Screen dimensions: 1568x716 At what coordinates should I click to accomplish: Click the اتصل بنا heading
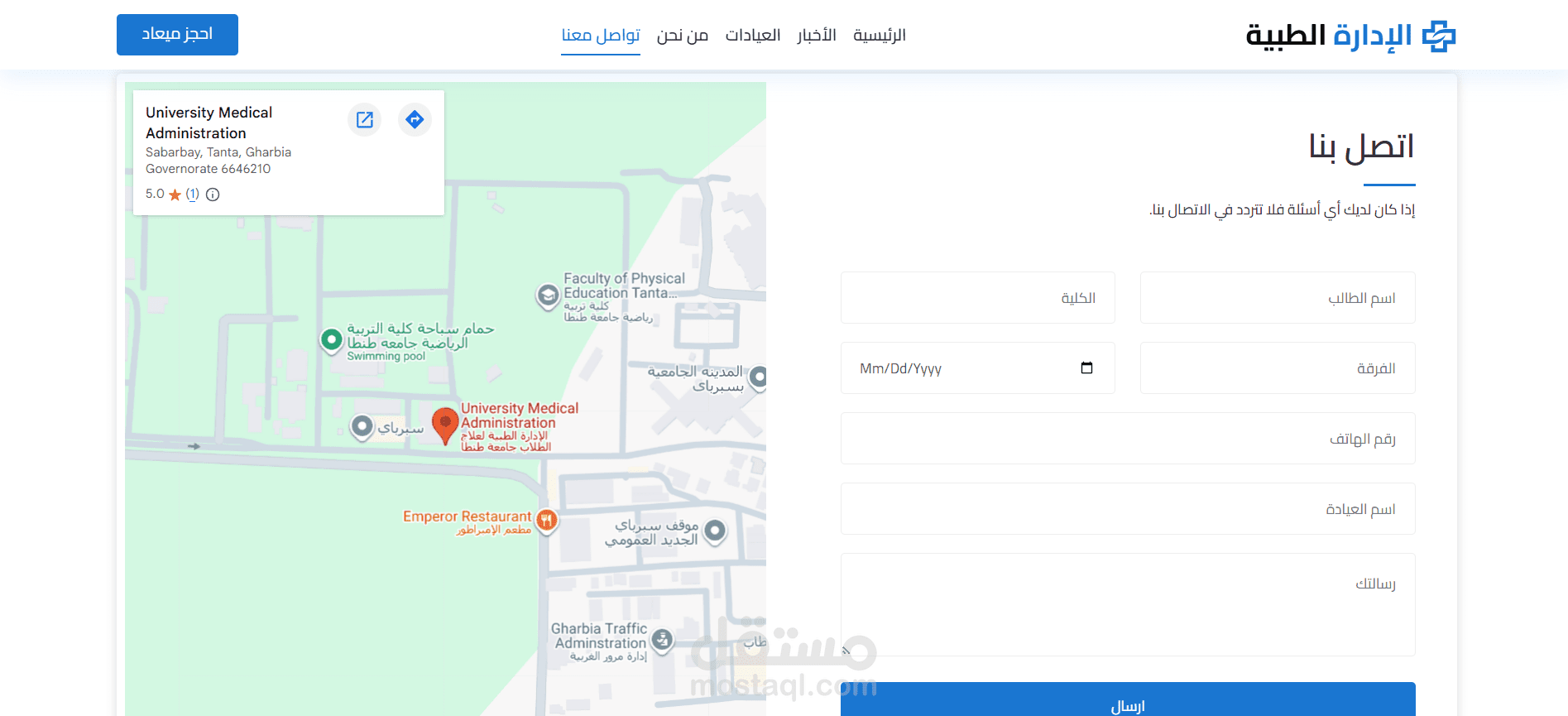pos(1361,147)
